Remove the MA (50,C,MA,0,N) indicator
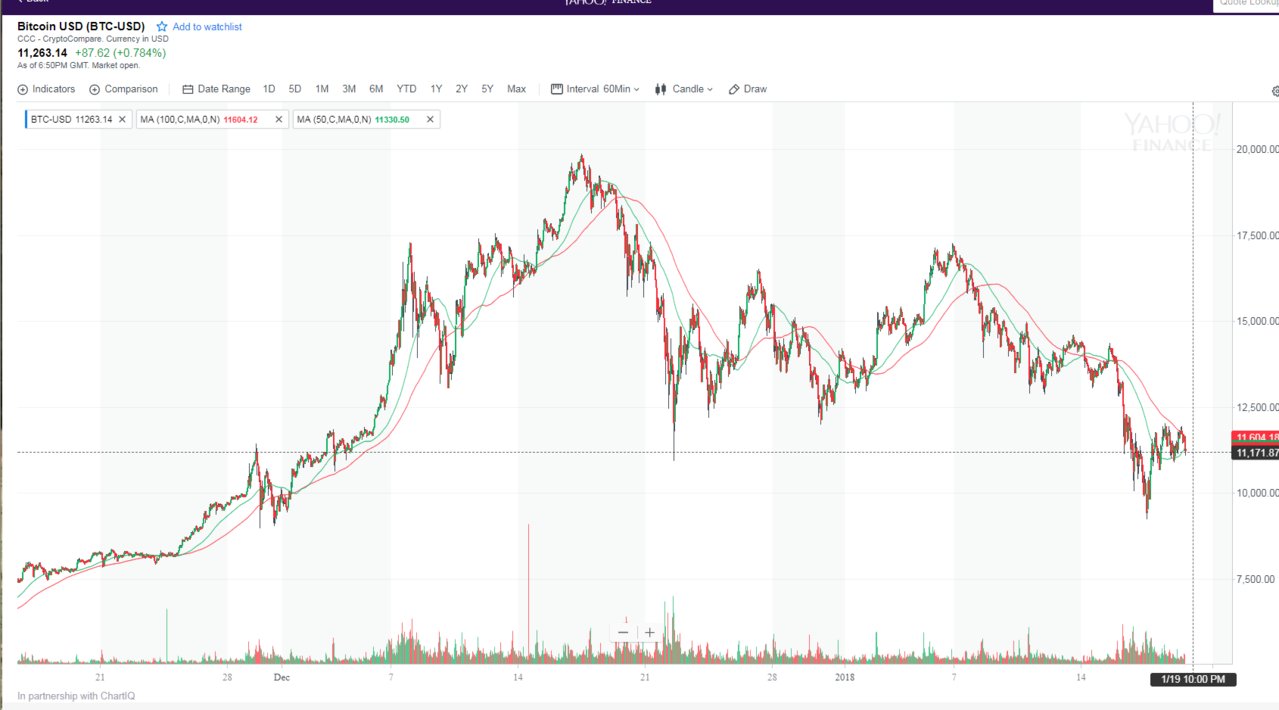 point(430,119)
